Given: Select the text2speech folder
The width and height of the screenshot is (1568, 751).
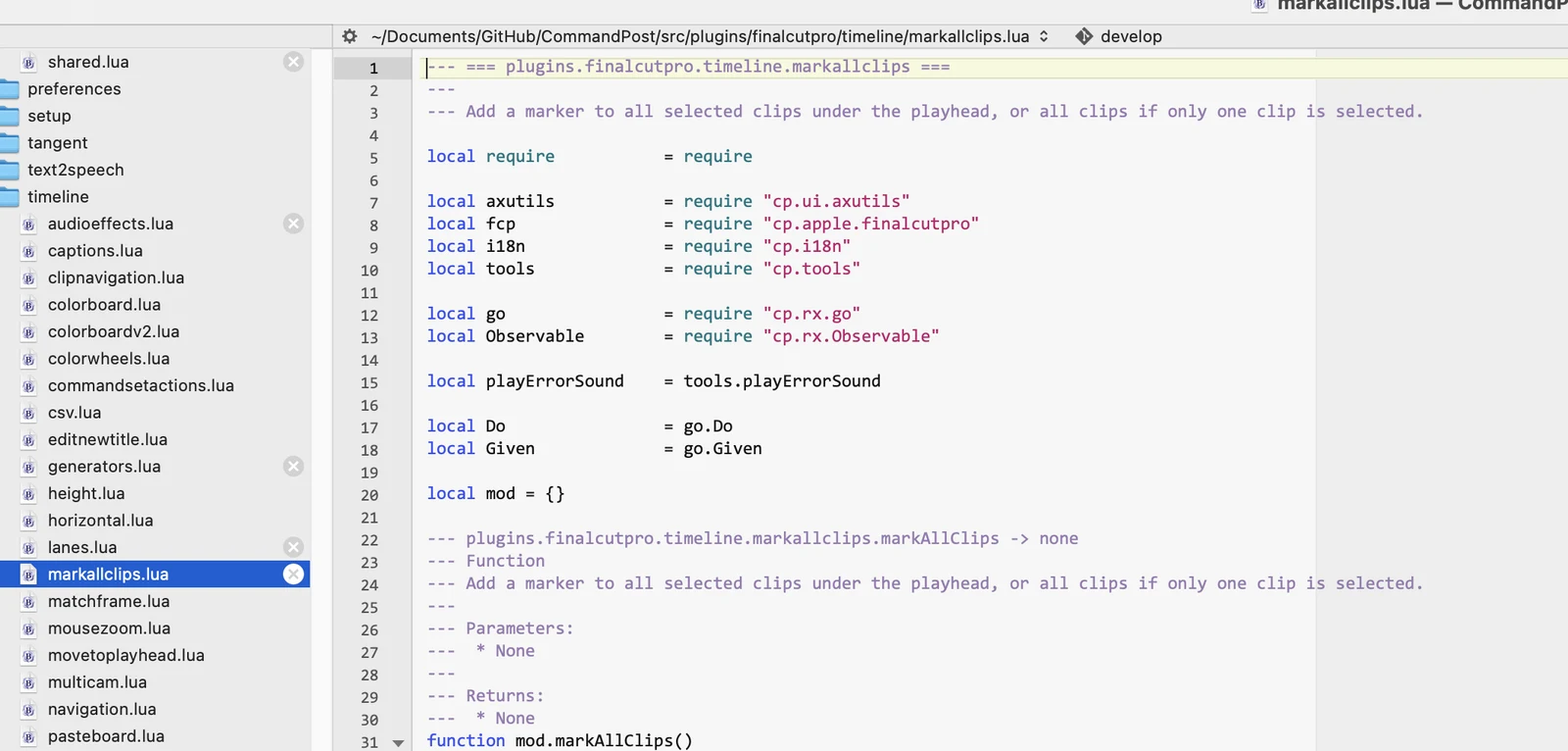Looking at the screenshot, I should (75, 170).
